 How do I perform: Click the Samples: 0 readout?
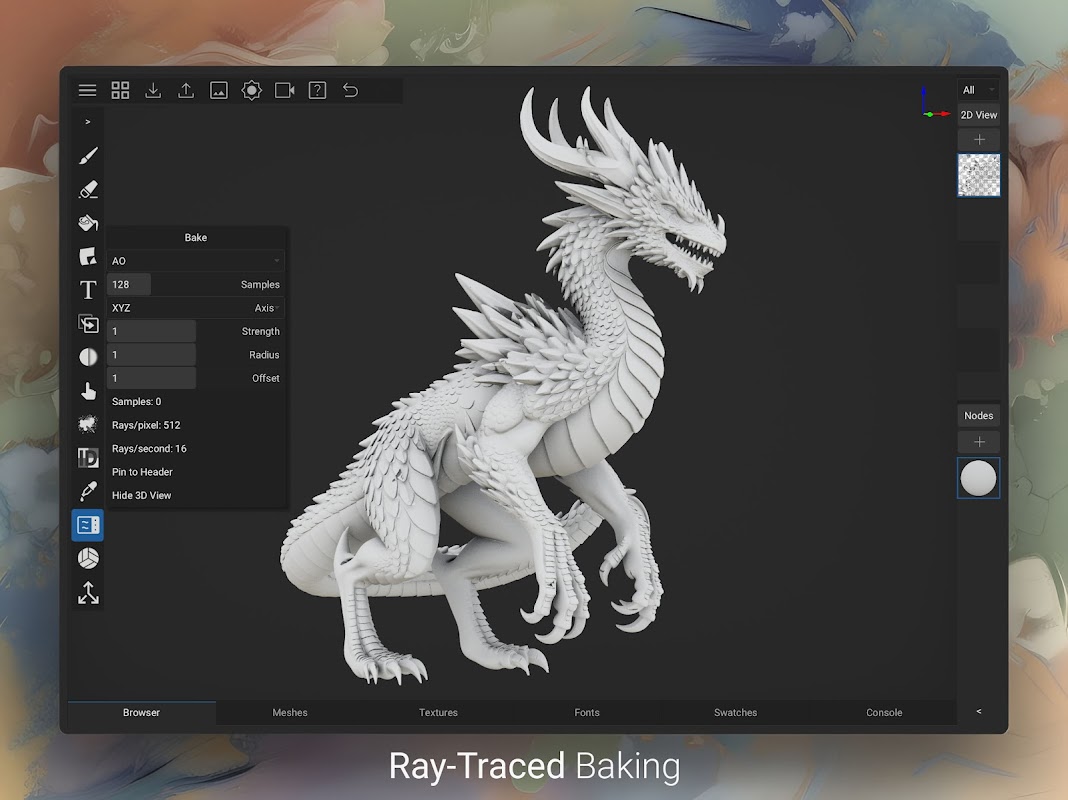pos(136,402)
